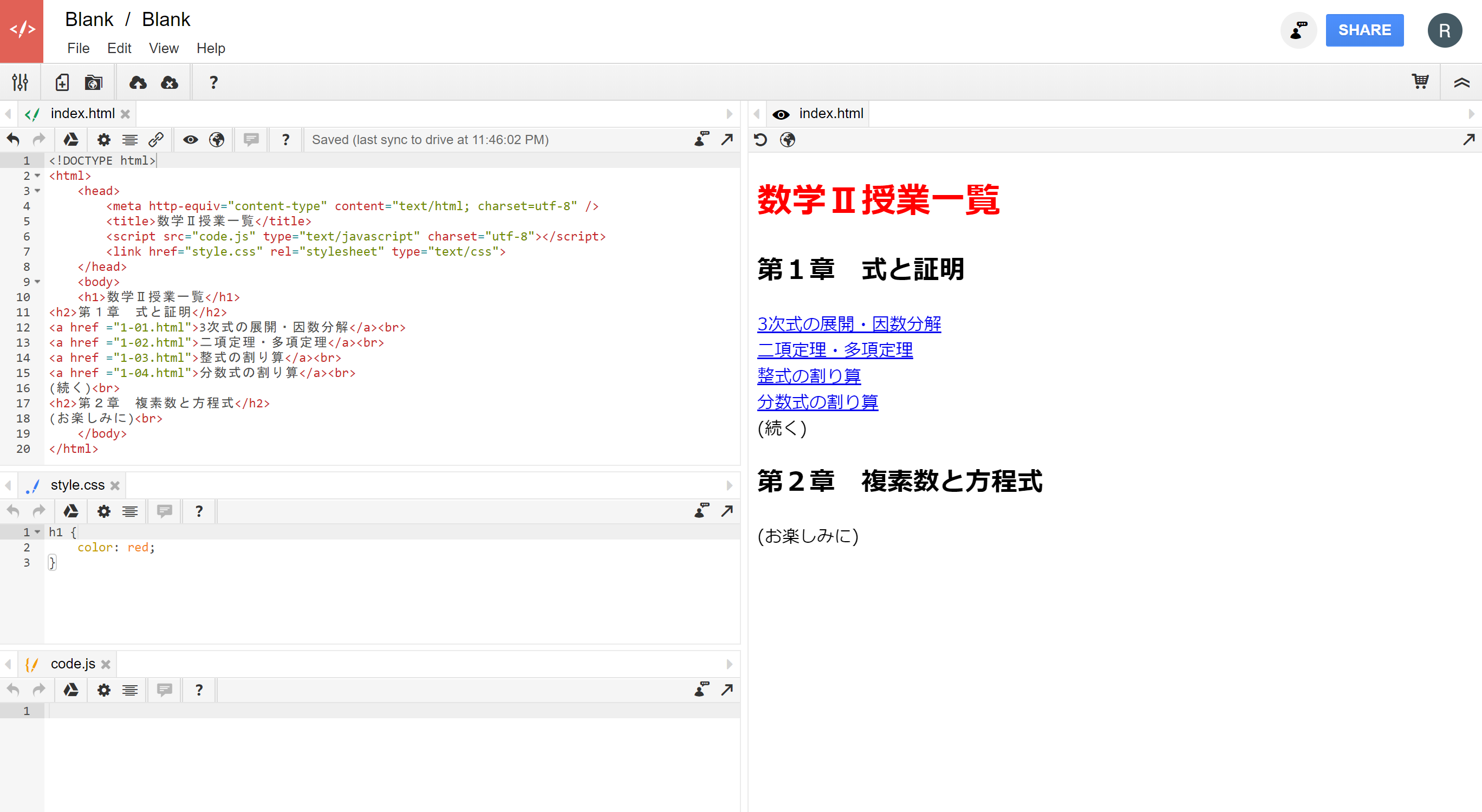1482x812 pixels.
Task: Click into code.js editor line 1
Action: point(392,711)
